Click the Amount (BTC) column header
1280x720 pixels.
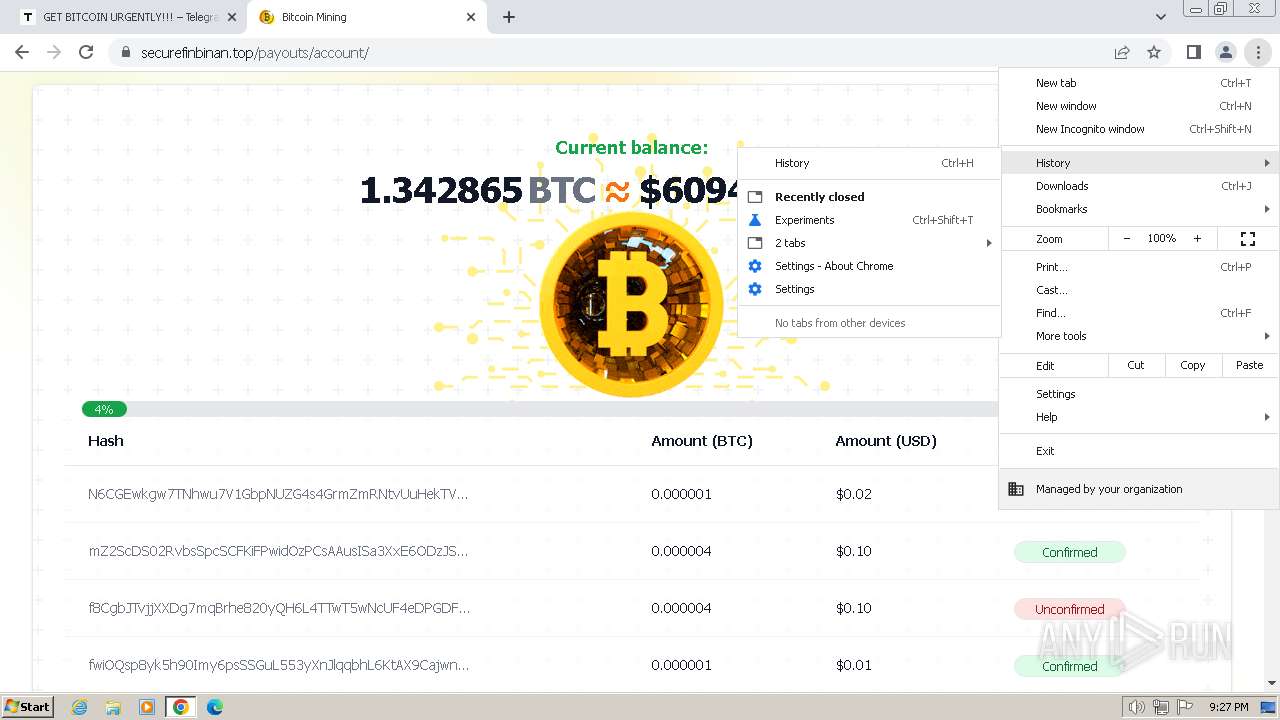(x=702, y=441)
